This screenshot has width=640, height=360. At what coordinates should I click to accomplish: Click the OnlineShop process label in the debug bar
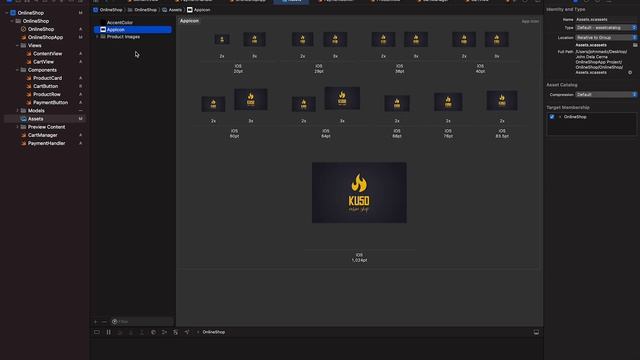pyautogui.click(x=213, y=332)
